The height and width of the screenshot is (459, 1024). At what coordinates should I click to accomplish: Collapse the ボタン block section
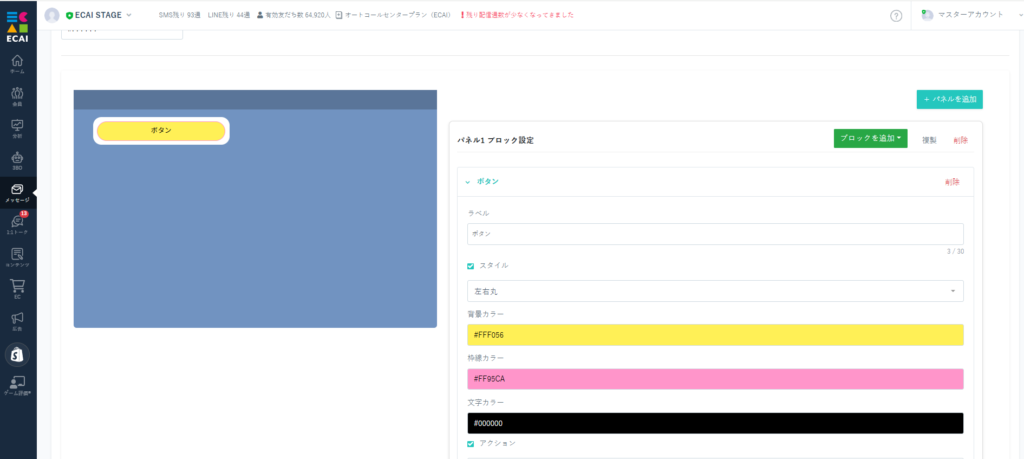[x=468, y=182]
